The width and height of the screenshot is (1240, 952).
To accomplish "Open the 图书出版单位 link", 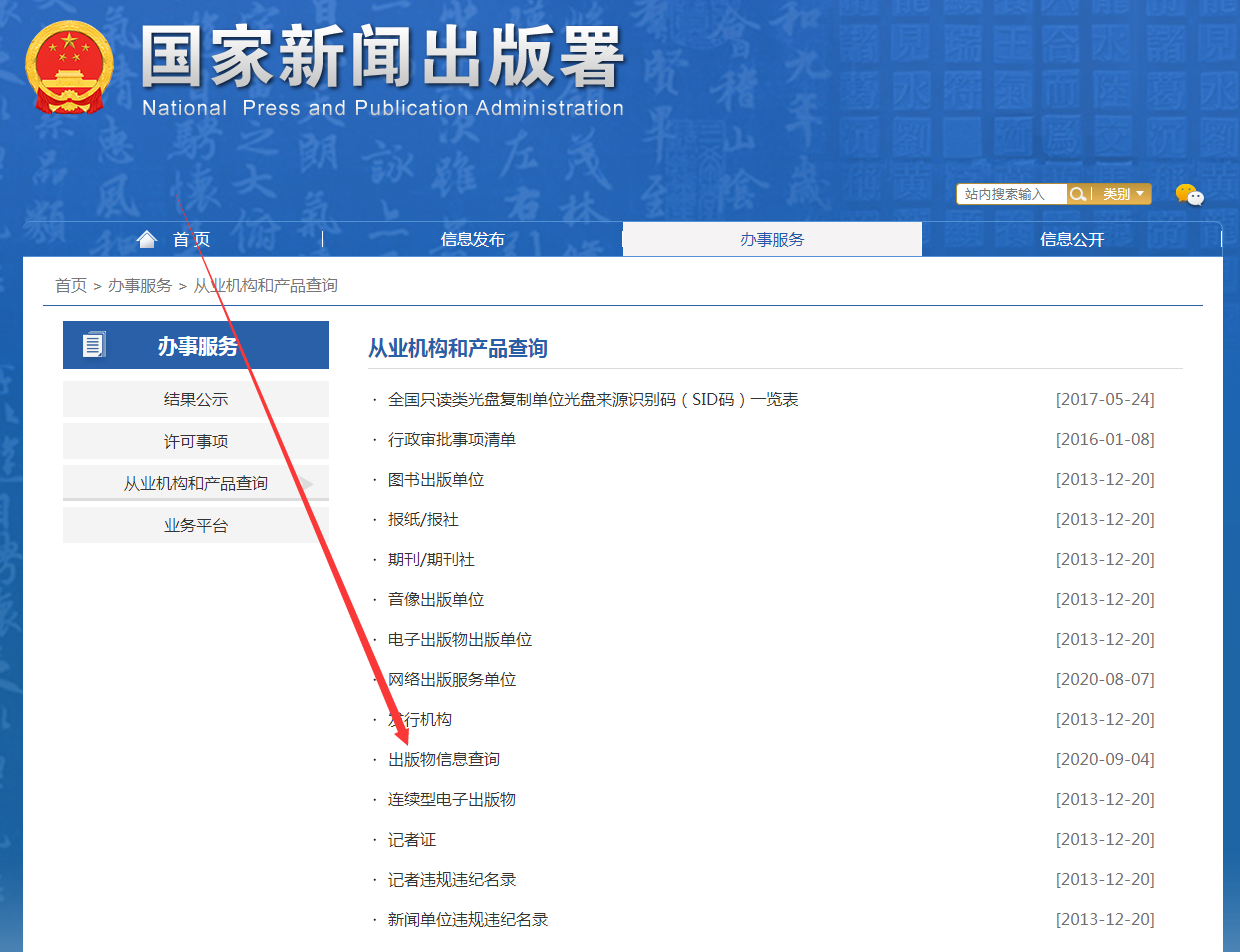I will (x=436, y=480).
